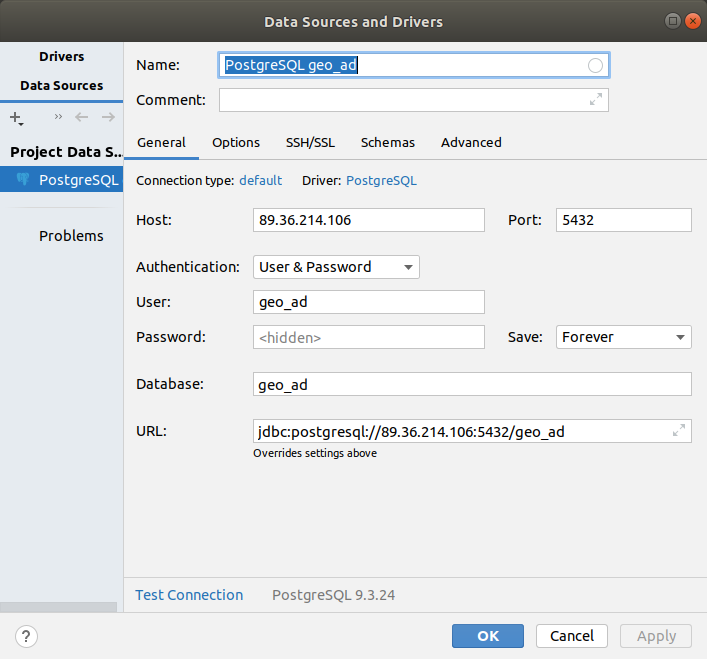Select the PostgreSQL data source in list

click(68, 181)
